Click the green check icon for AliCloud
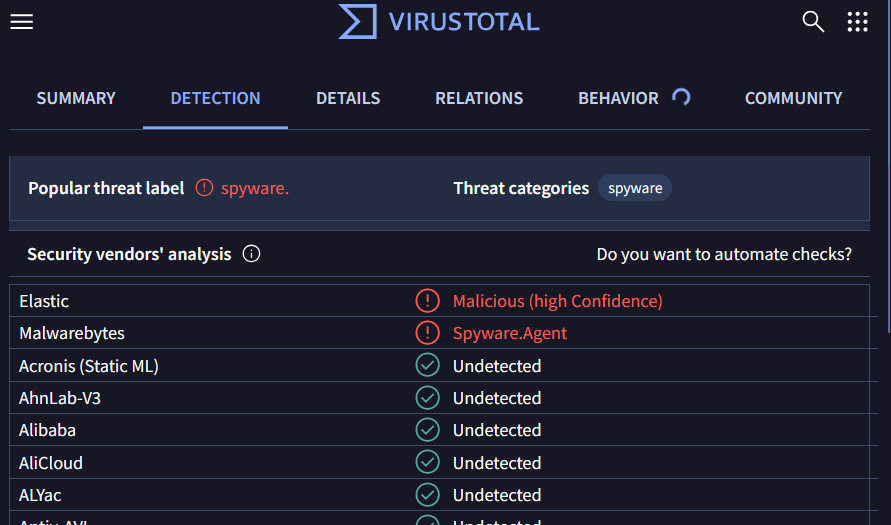 (x=427, y=462)
